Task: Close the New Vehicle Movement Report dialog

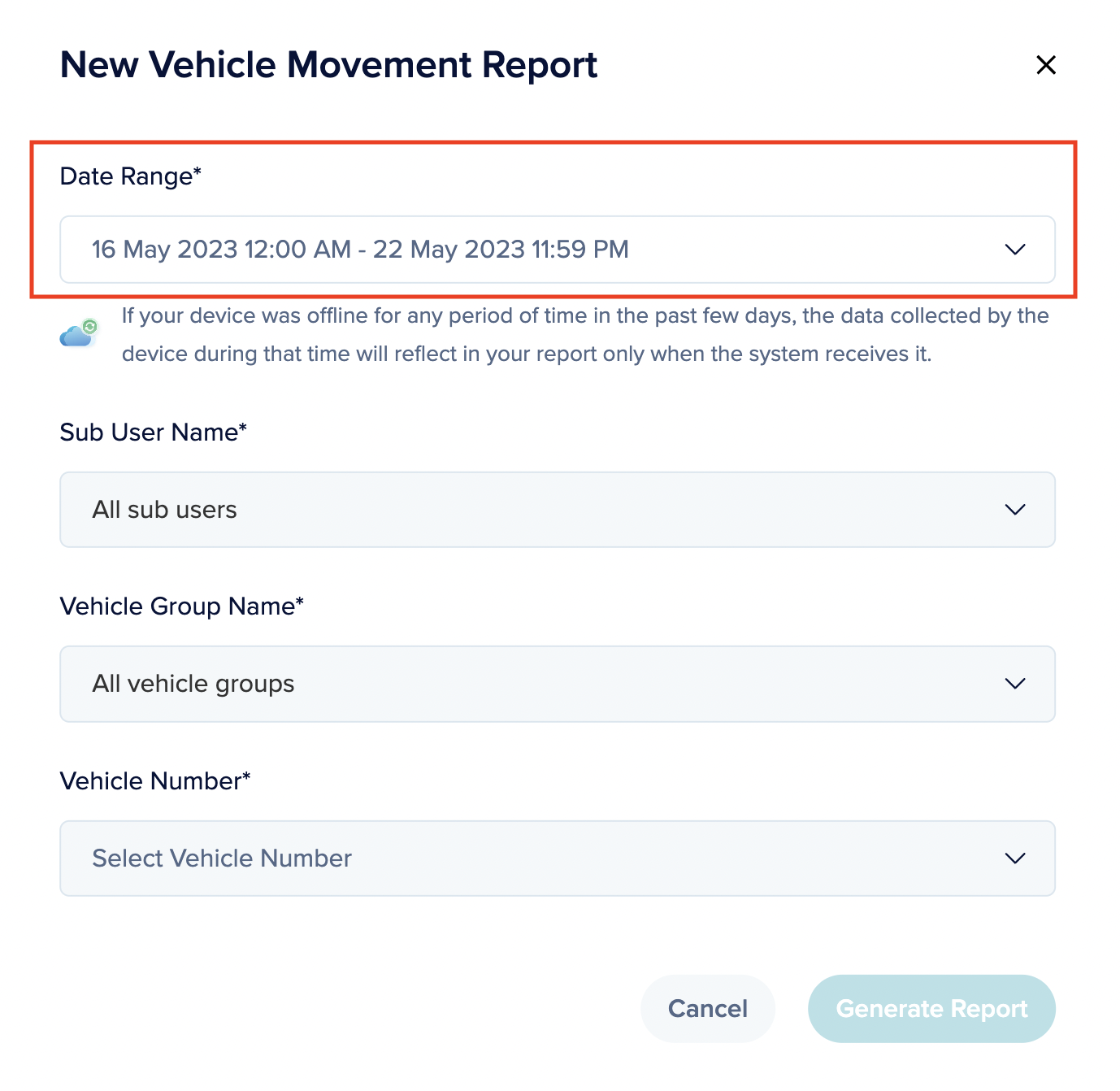Action: point(1045,65)
